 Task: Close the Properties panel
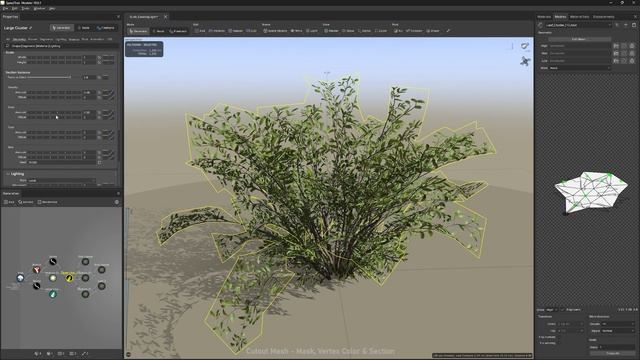pos(118,17)
